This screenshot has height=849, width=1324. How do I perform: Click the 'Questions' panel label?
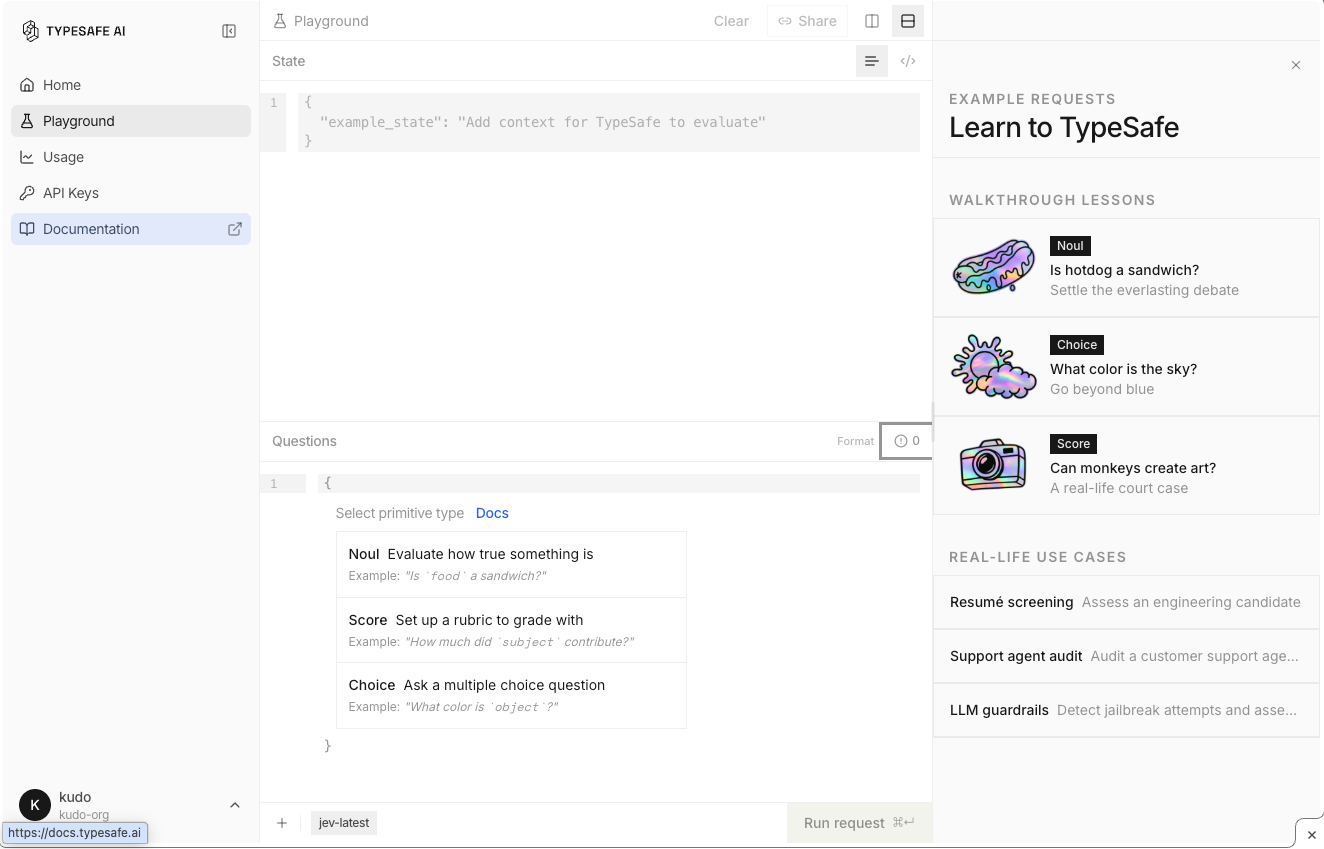coord(304,441)
